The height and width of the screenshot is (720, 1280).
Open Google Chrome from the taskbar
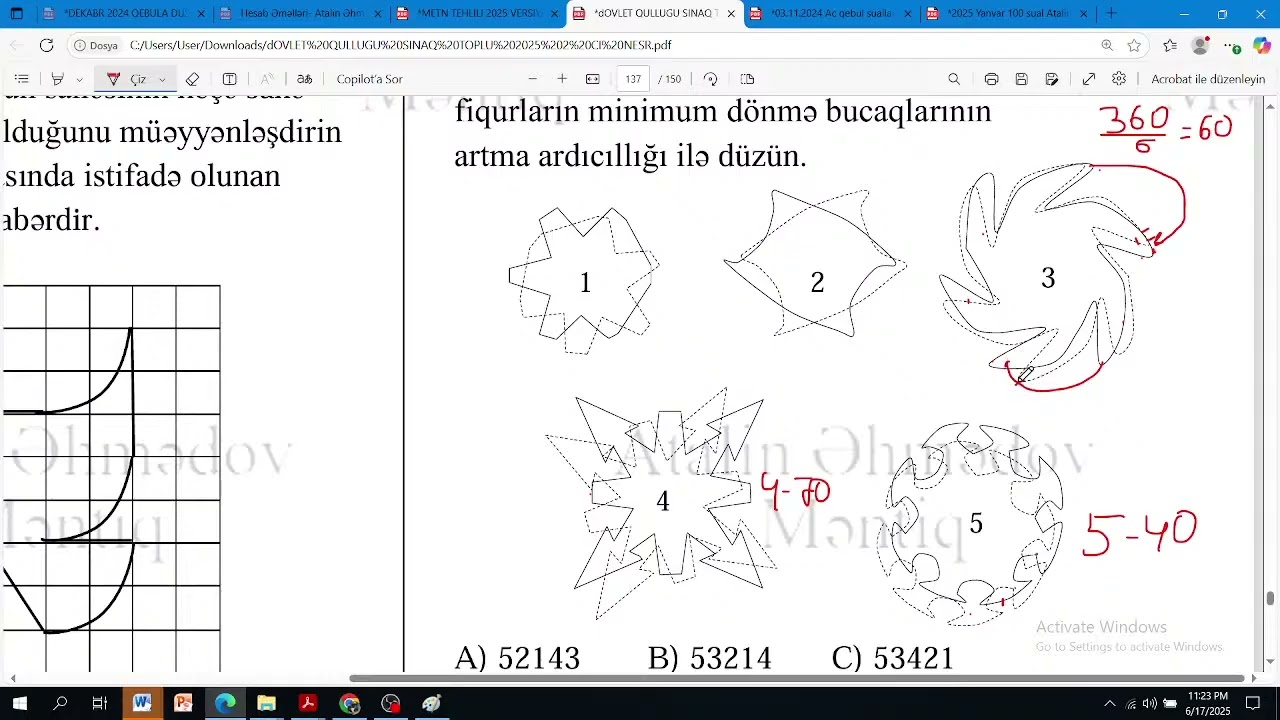coord(349,704)
